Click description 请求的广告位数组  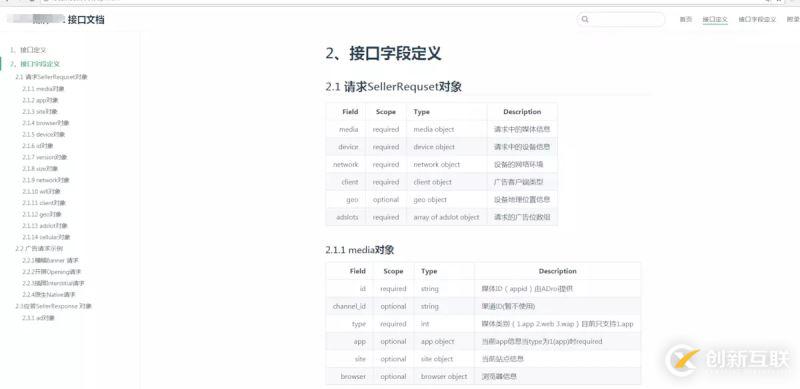(522, 217)
